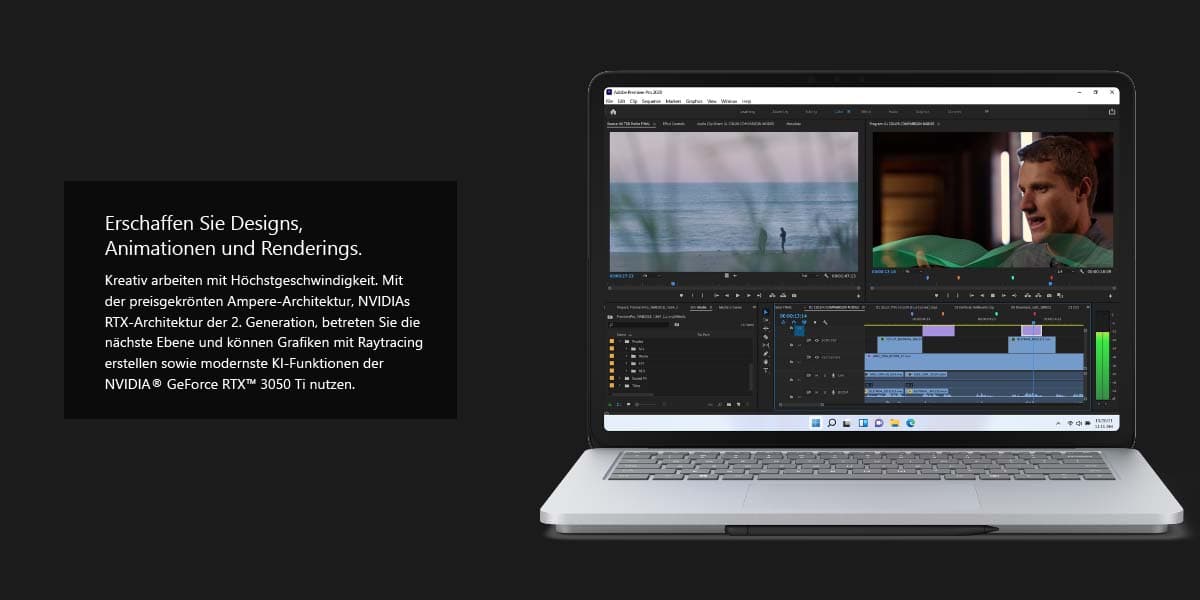The height and width of the screenshot is (600, 1200).
Task: Open the Widgets taskbar icon
Action: 863,423
